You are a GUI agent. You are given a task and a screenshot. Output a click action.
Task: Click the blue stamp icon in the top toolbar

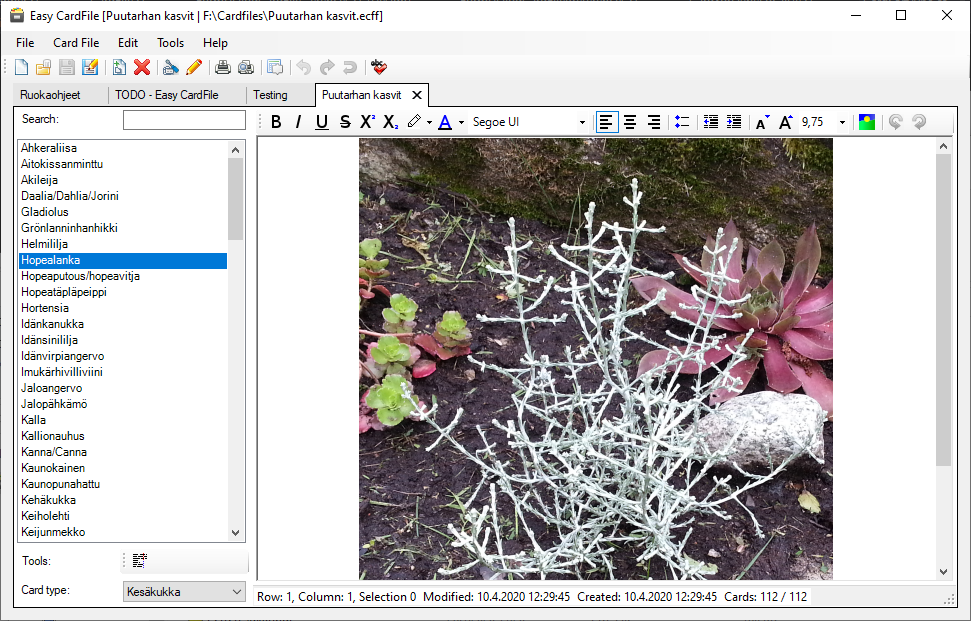click(x=171, y=67)
